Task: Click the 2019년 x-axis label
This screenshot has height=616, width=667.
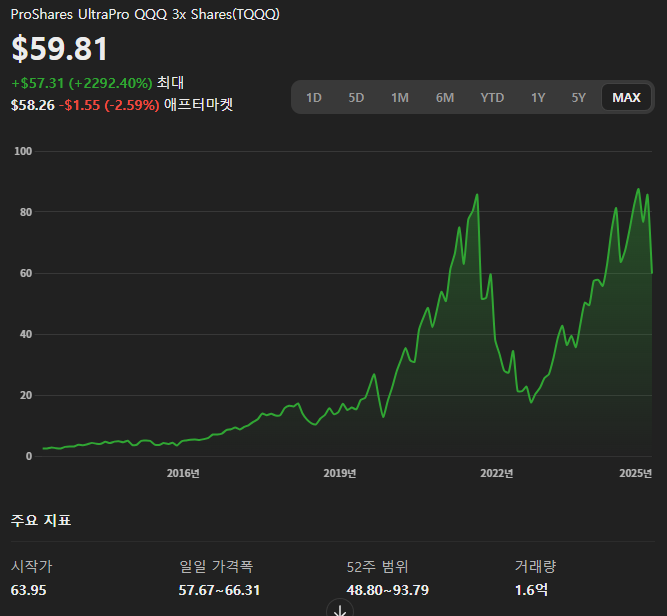Action: click(339, 473)
